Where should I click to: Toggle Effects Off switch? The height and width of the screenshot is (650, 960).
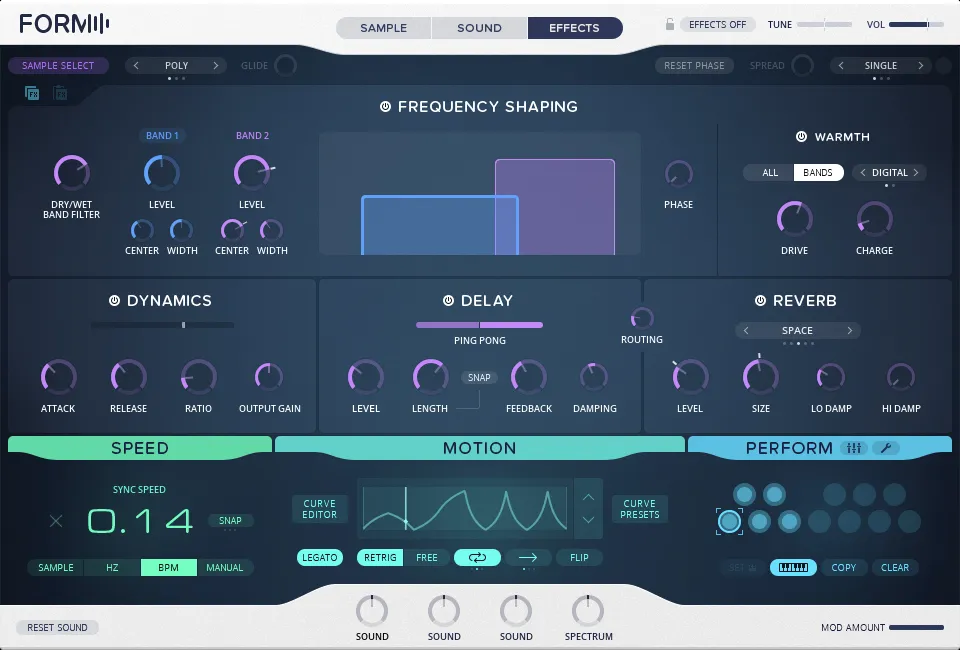point(717,24)
